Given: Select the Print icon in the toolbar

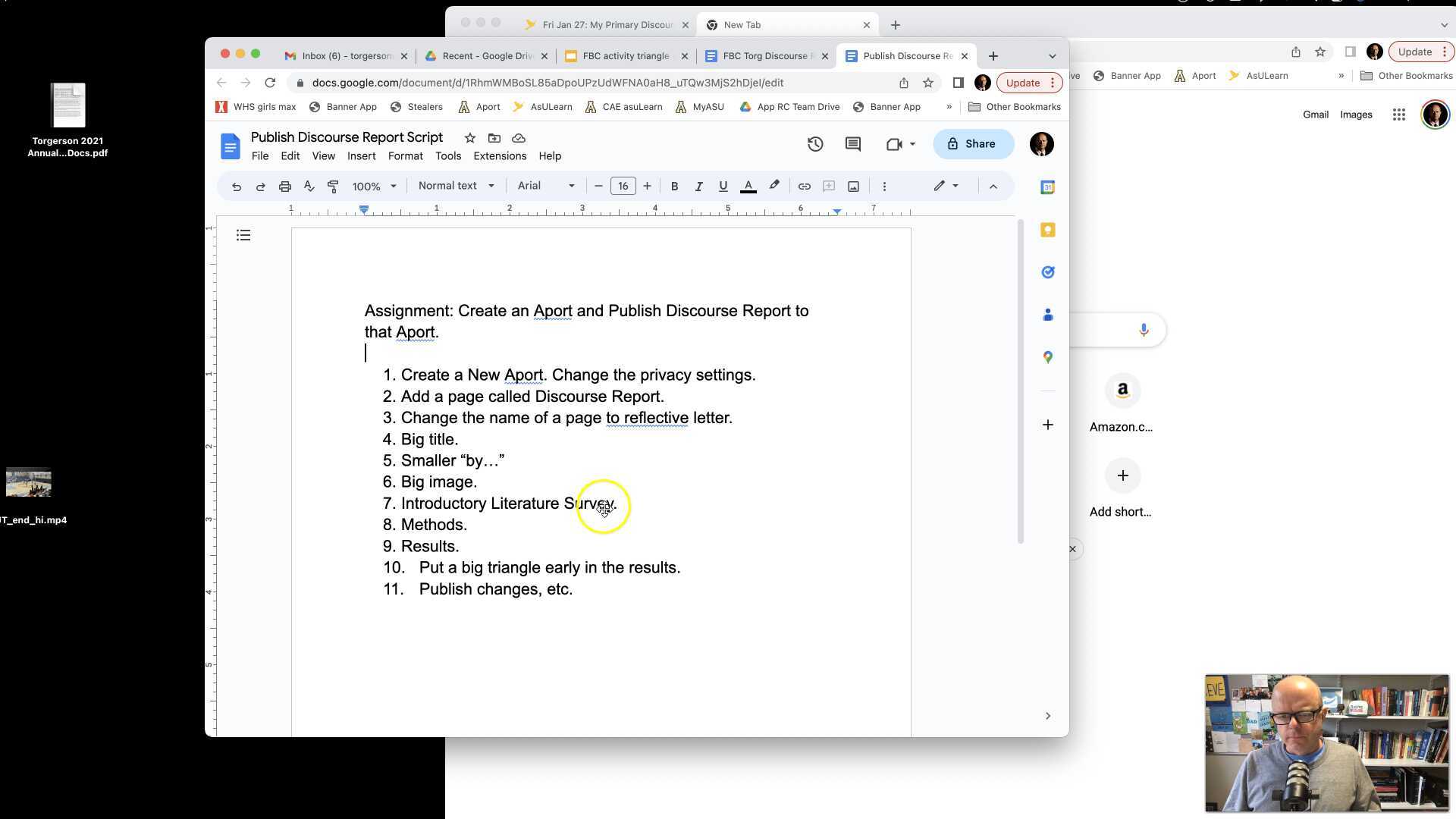Looking at the screenshot, I should point(284,186).
